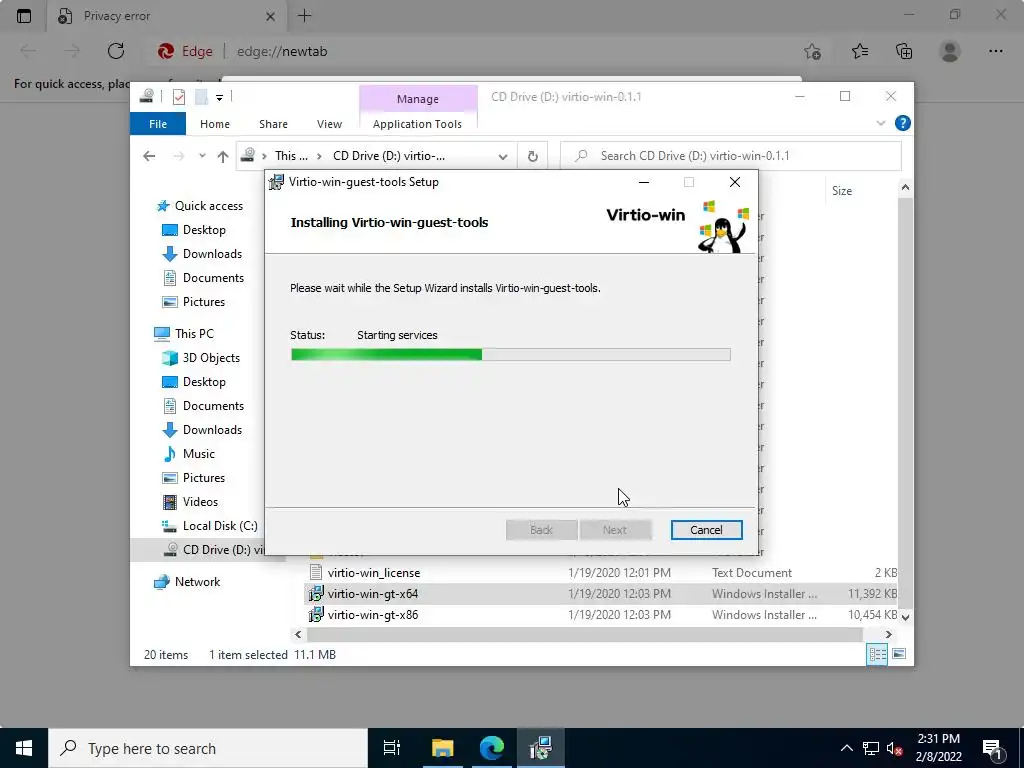Click CD Drive (D:) breadcrumb segment
The image size is (1024, 768).
click(x=389, y=155)
